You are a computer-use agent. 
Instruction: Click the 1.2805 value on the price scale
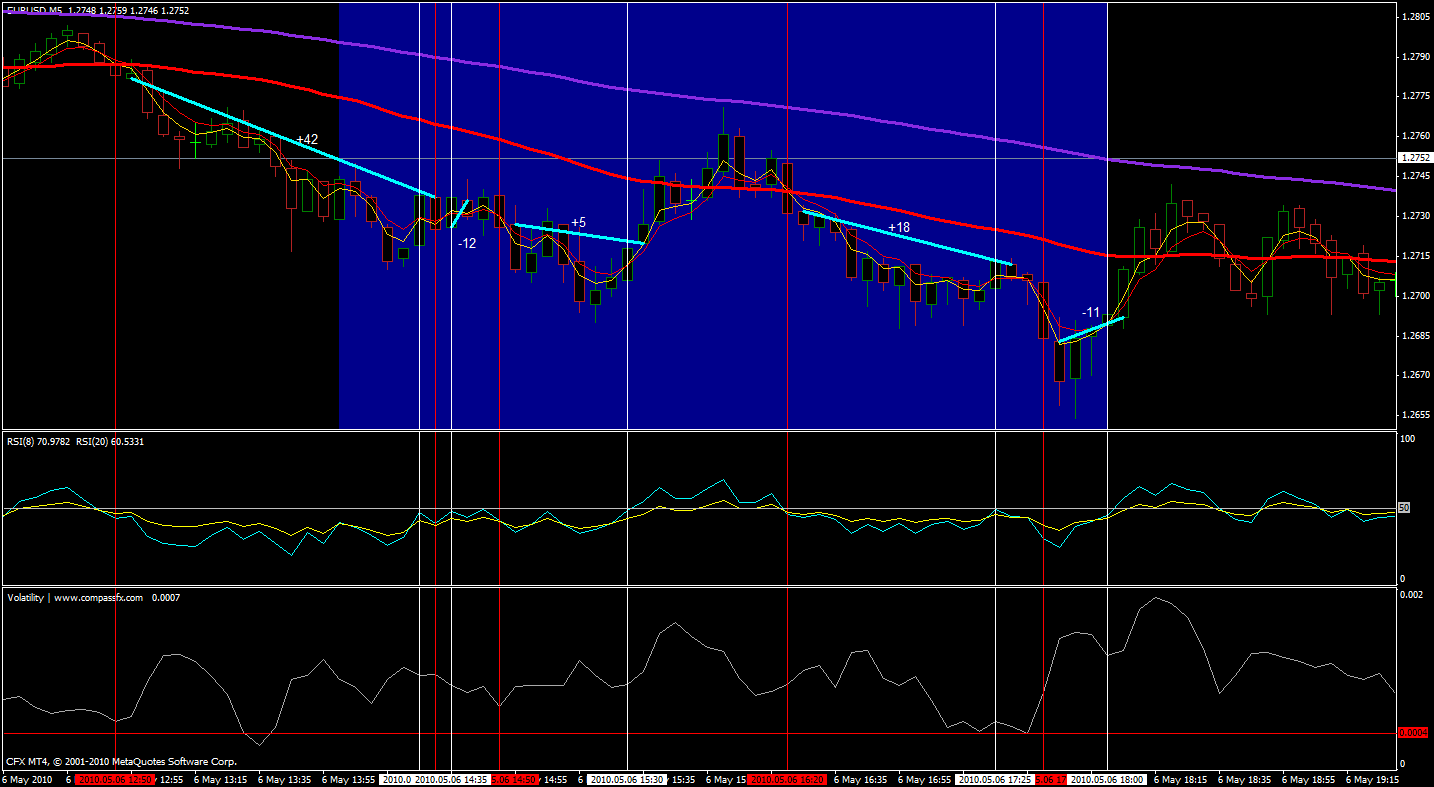(x=1415, y=17)
